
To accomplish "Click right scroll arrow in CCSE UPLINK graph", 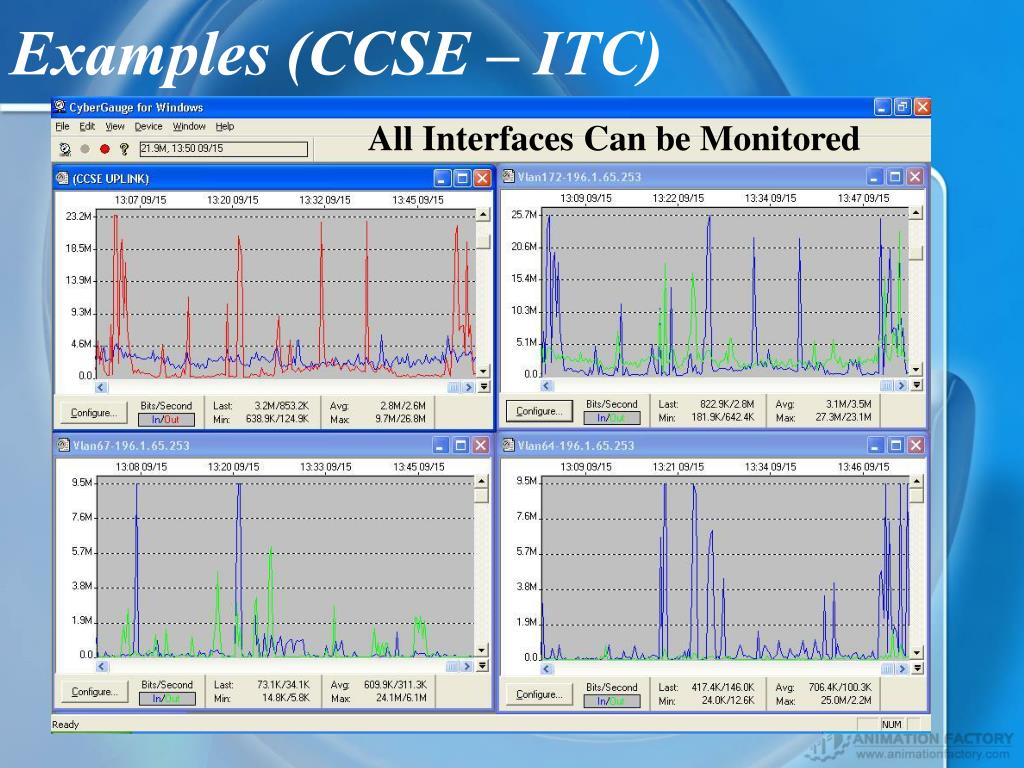I will (468, 387).
